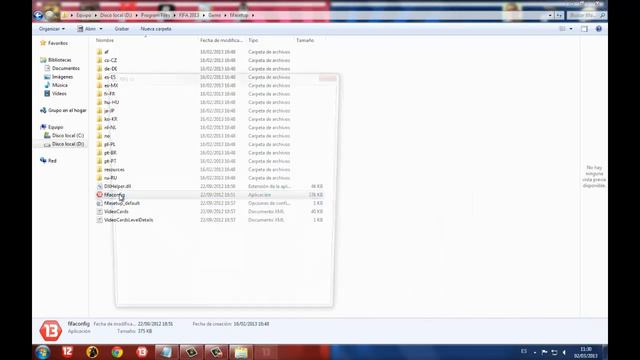This screenshot has height=360, width=640.
Task: Show hidden system tray icons
Action: (535, 352)
